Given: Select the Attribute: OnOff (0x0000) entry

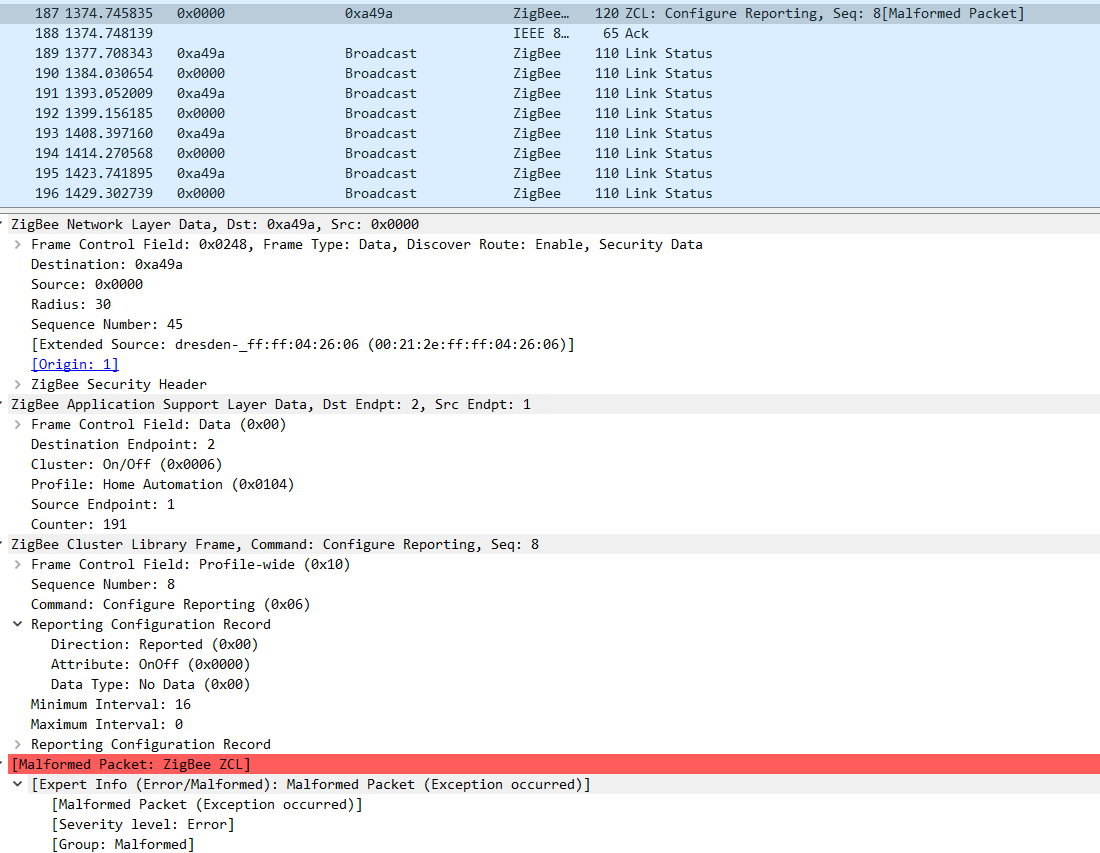Looking at the screenshot, I should (x=140, y=664).
